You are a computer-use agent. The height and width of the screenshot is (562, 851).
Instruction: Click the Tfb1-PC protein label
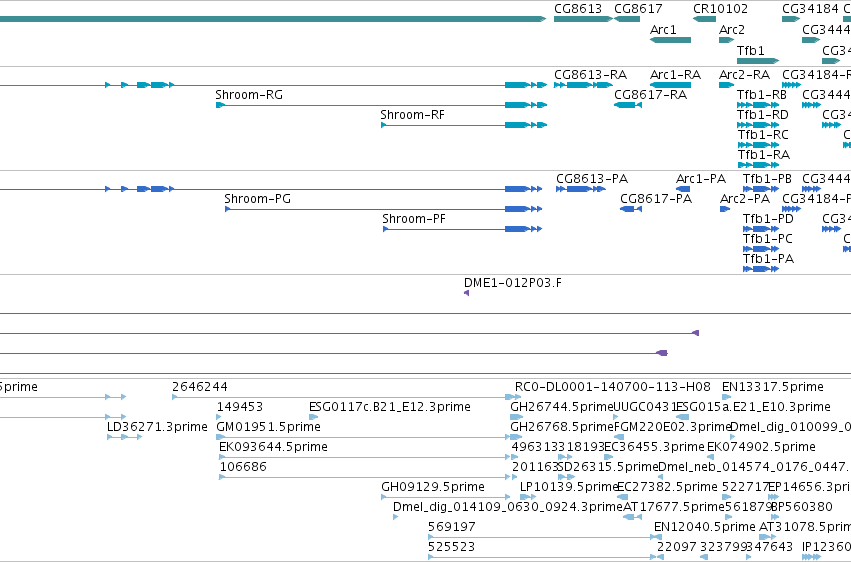click(768, 239)
